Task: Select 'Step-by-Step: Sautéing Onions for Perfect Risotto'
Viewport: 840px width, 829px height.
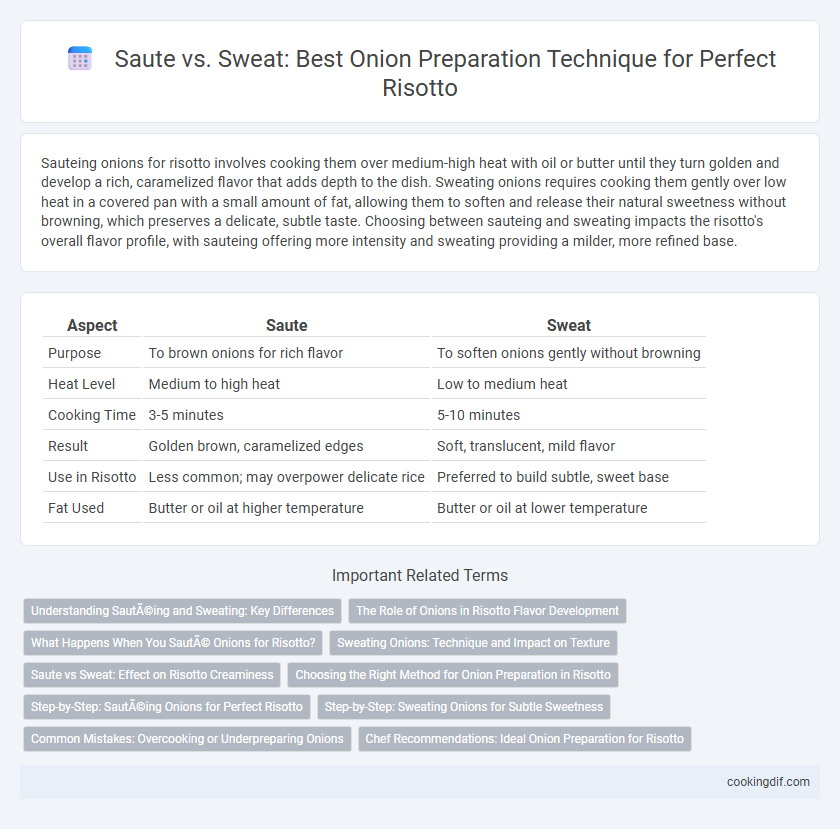Action: (167, 707)
